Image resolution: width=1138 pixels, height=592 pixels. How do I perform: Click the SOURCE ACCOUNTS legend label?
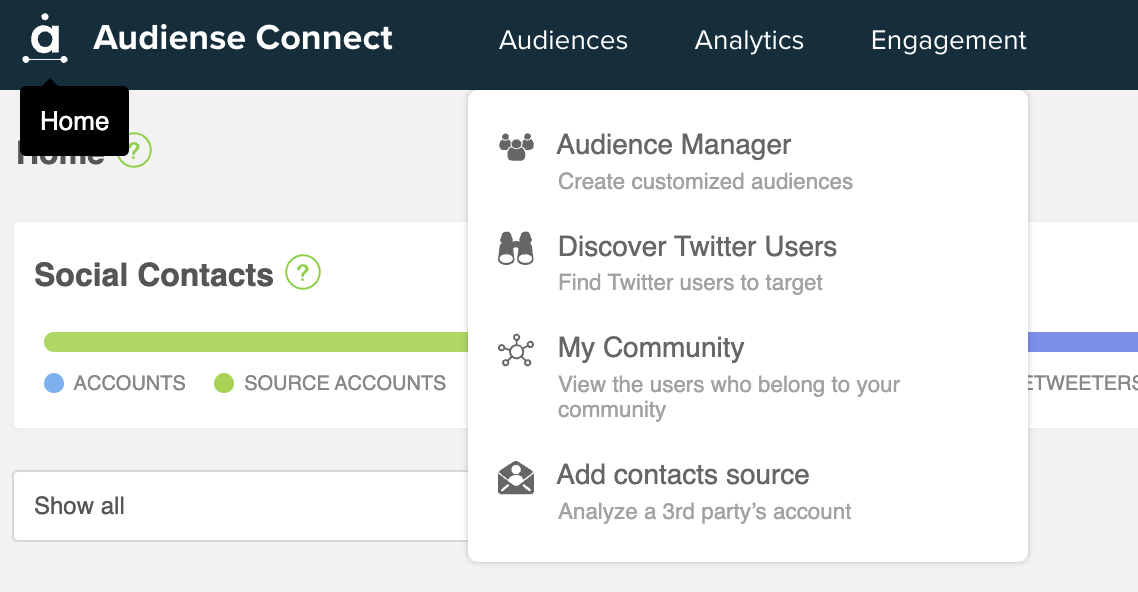[345, 383]
